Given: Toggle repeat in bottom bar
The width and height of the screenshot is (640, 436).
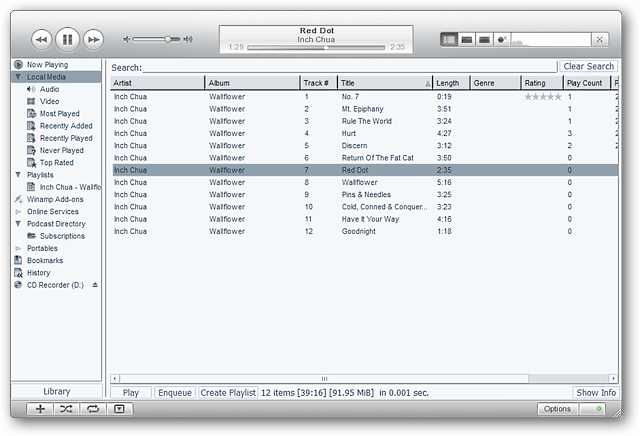Looking at the screenshot, I should coord(93,409).
